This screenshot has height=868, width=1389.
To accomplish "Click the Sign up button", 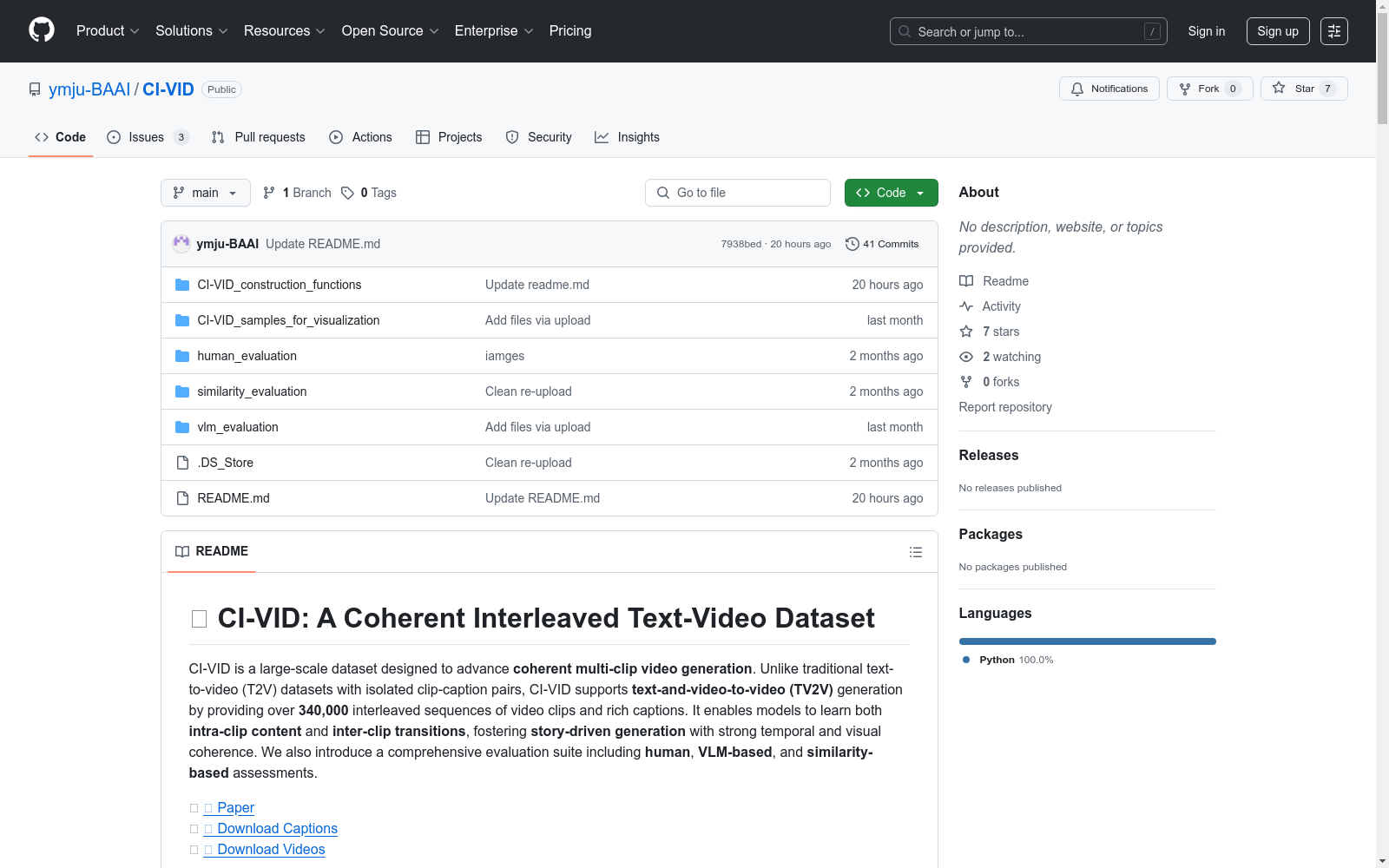I will click(1278, 31).
